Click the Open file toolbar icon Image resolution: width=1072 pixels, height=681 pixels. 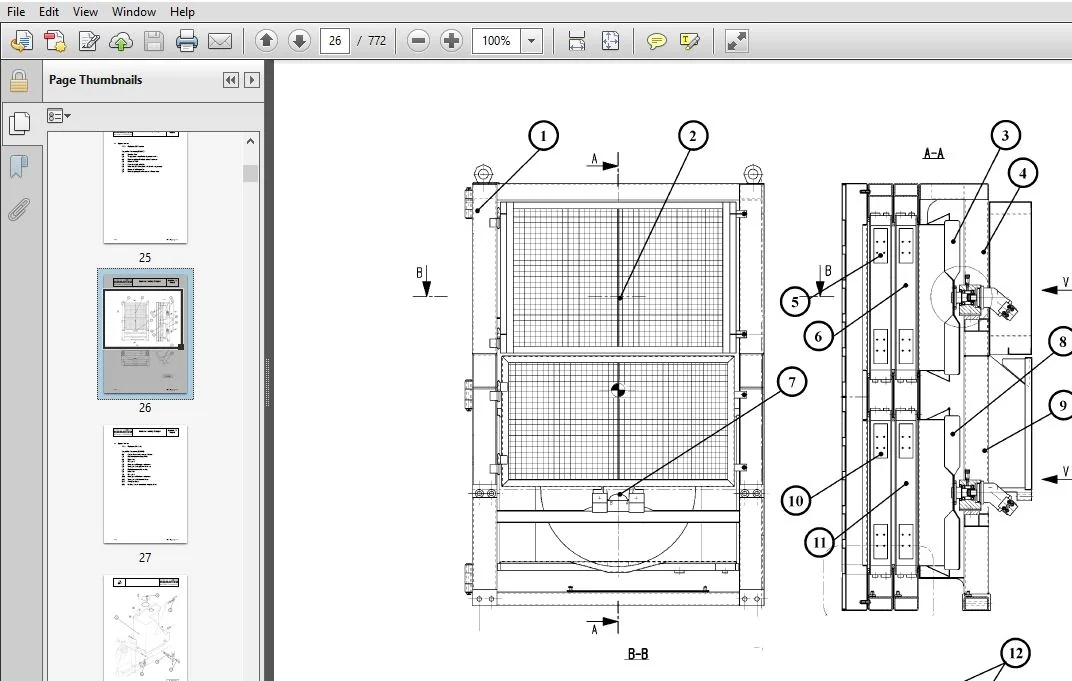click(22, 41)
